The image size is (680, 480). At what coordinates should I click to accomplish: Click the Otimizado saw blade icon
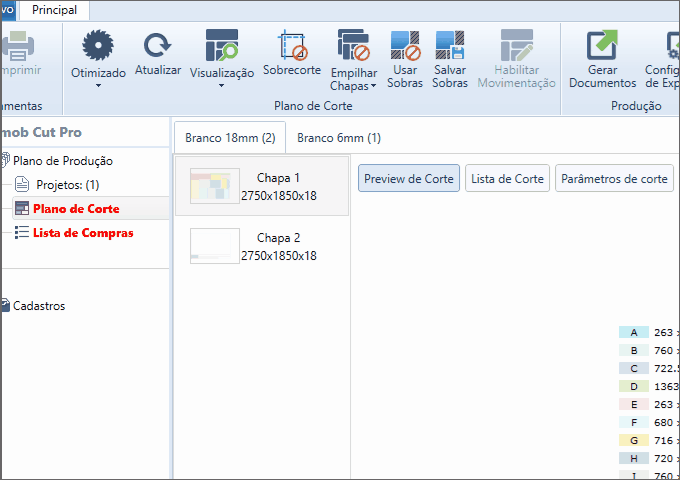coord(98,45)
